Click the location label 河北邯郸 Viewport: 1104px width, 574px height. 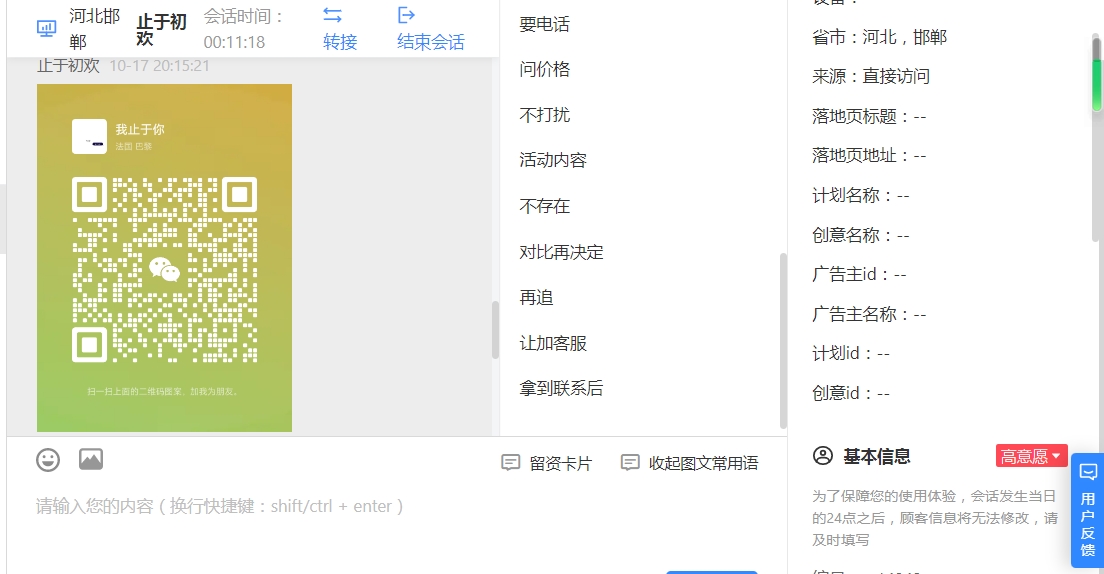[94, 29]
